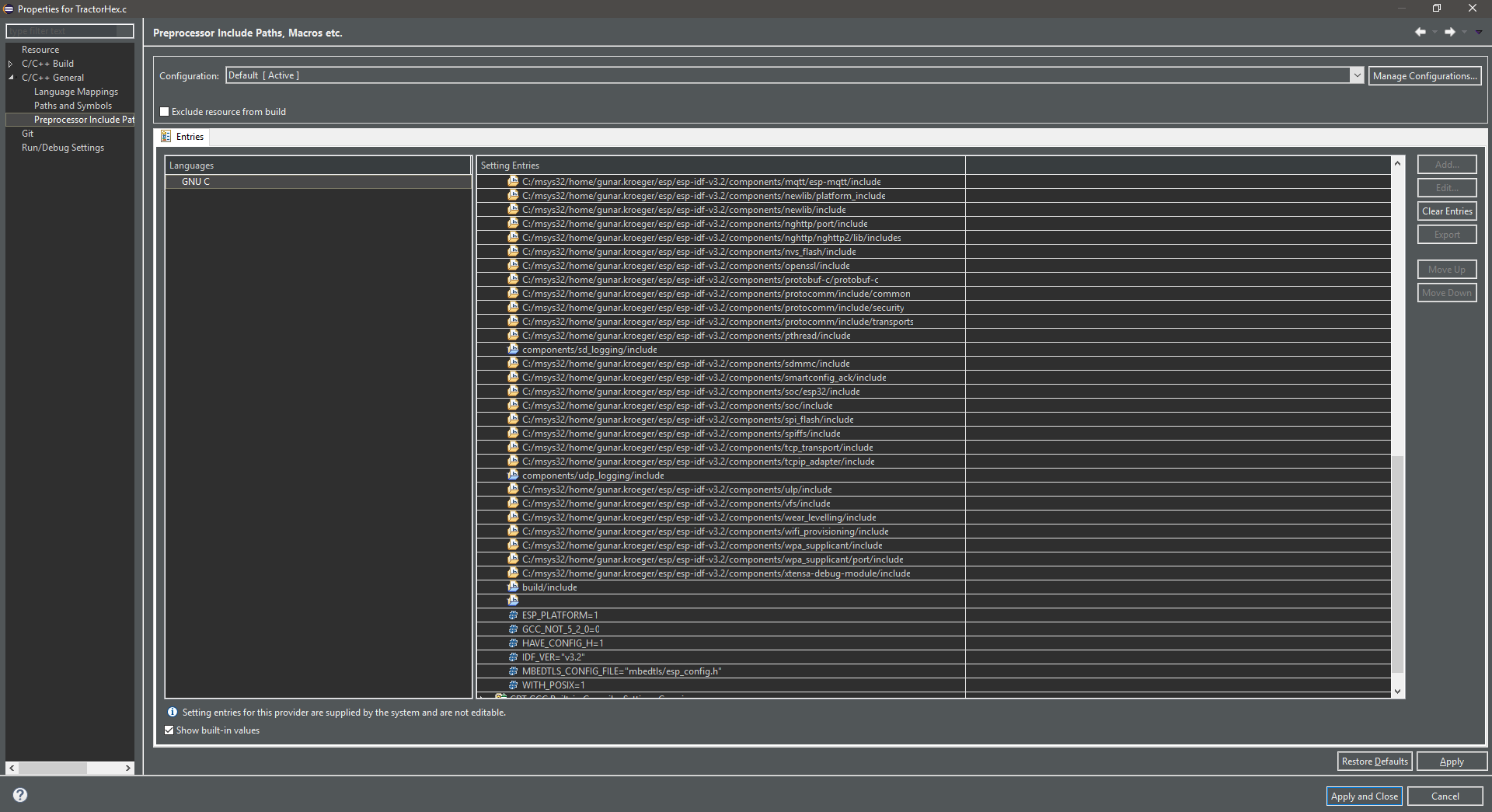
Task: Click macro icon of ESP_PLATFORM=1
Action: (513, 615)
